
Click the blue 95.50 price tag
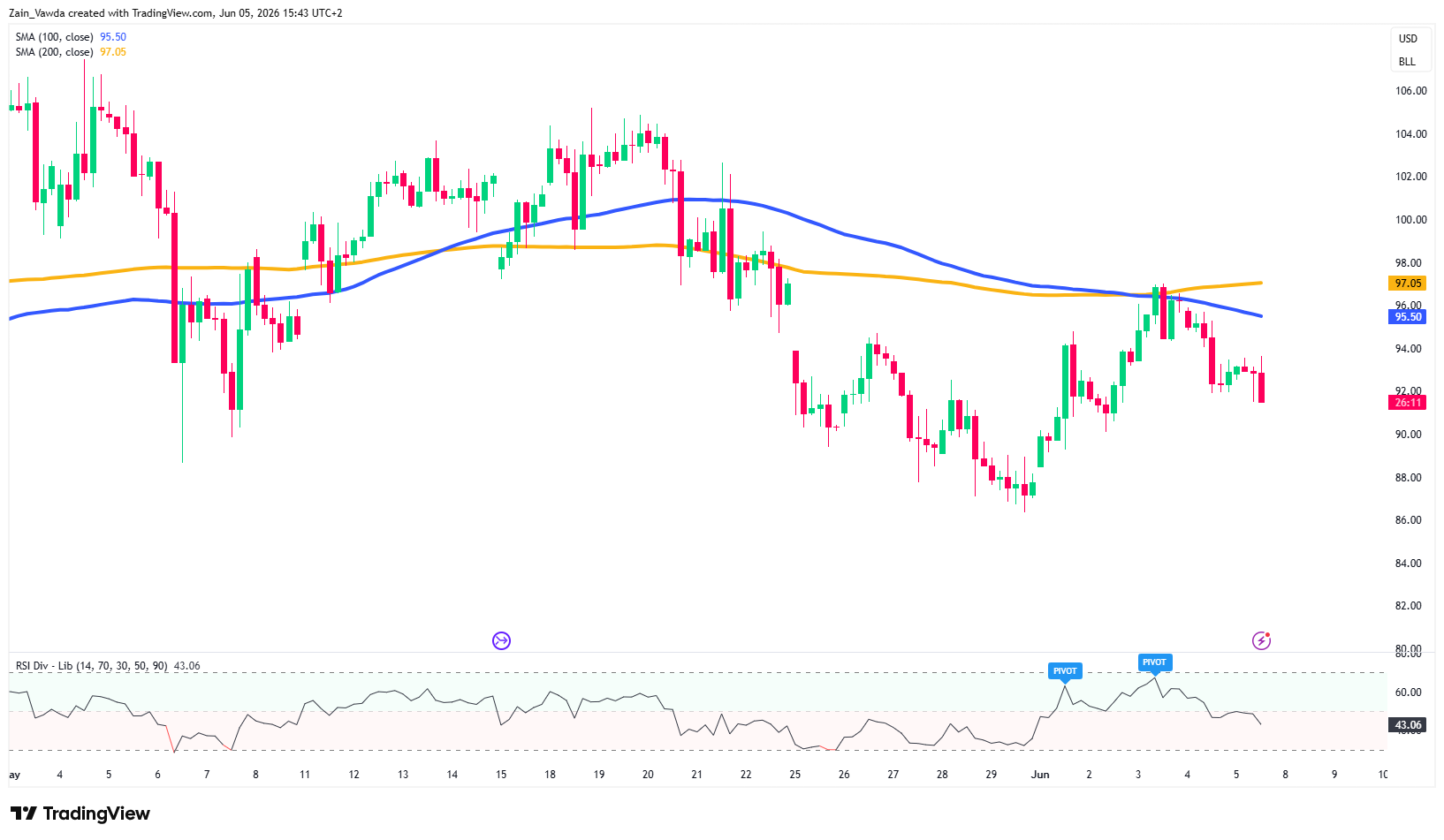[1408, 317]
